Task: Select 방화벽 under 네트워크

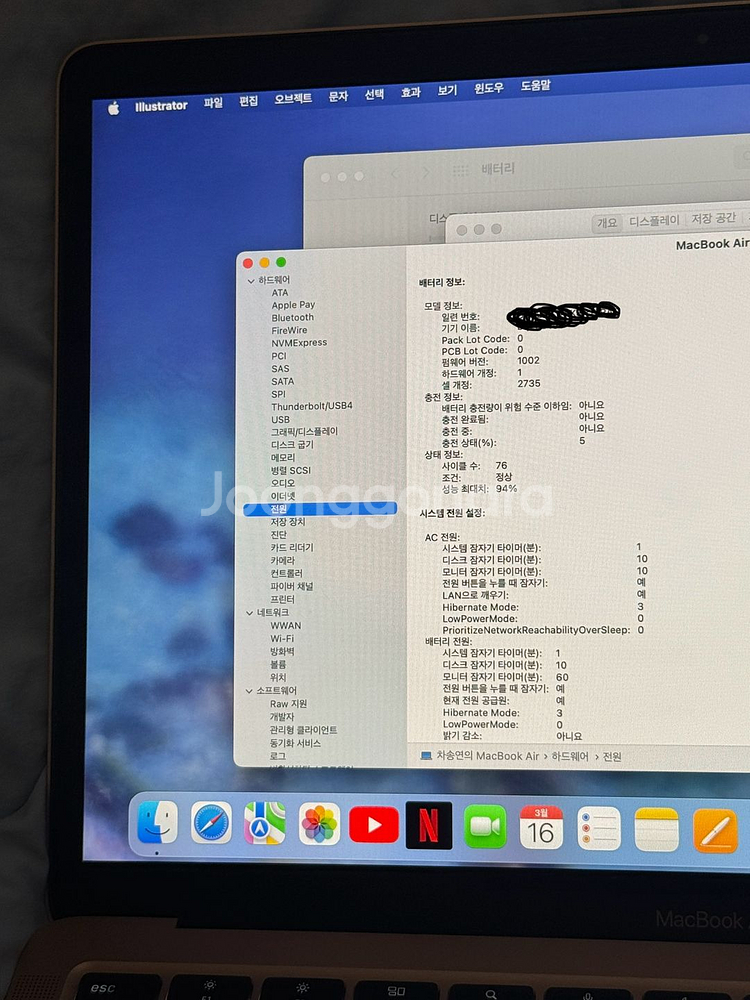Action: click(282, 652)
